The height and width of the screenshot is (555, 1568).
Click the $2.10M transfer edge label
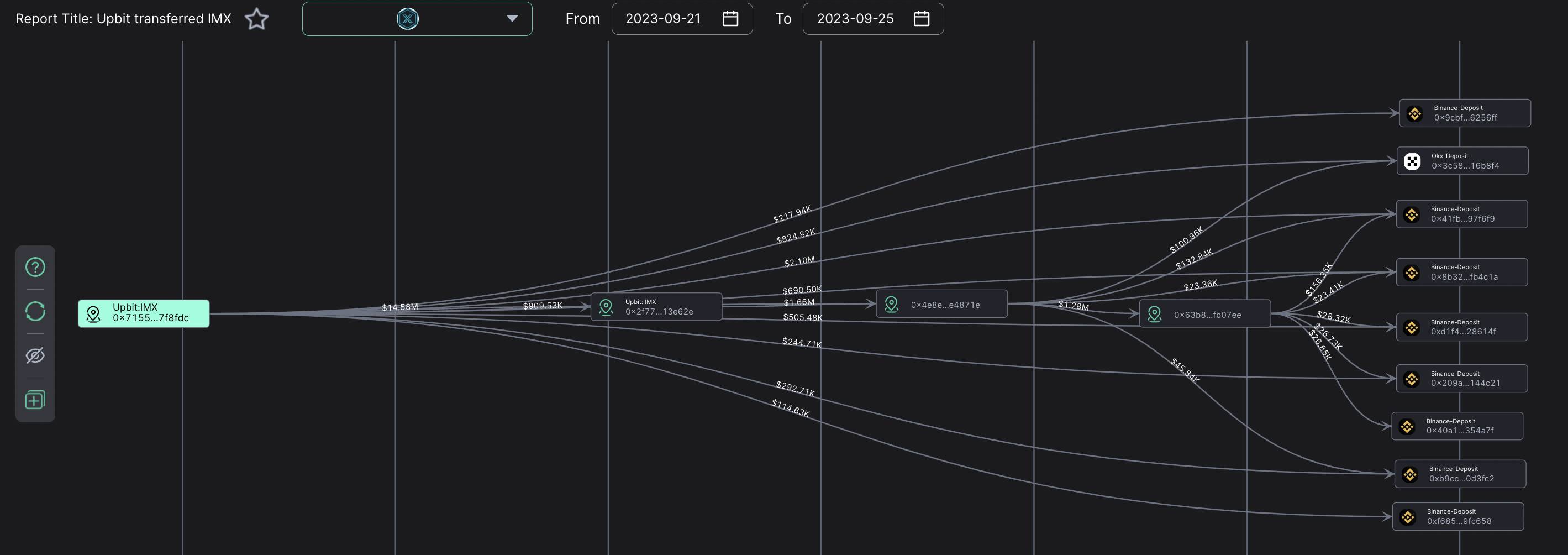click(x=799, y=261)
